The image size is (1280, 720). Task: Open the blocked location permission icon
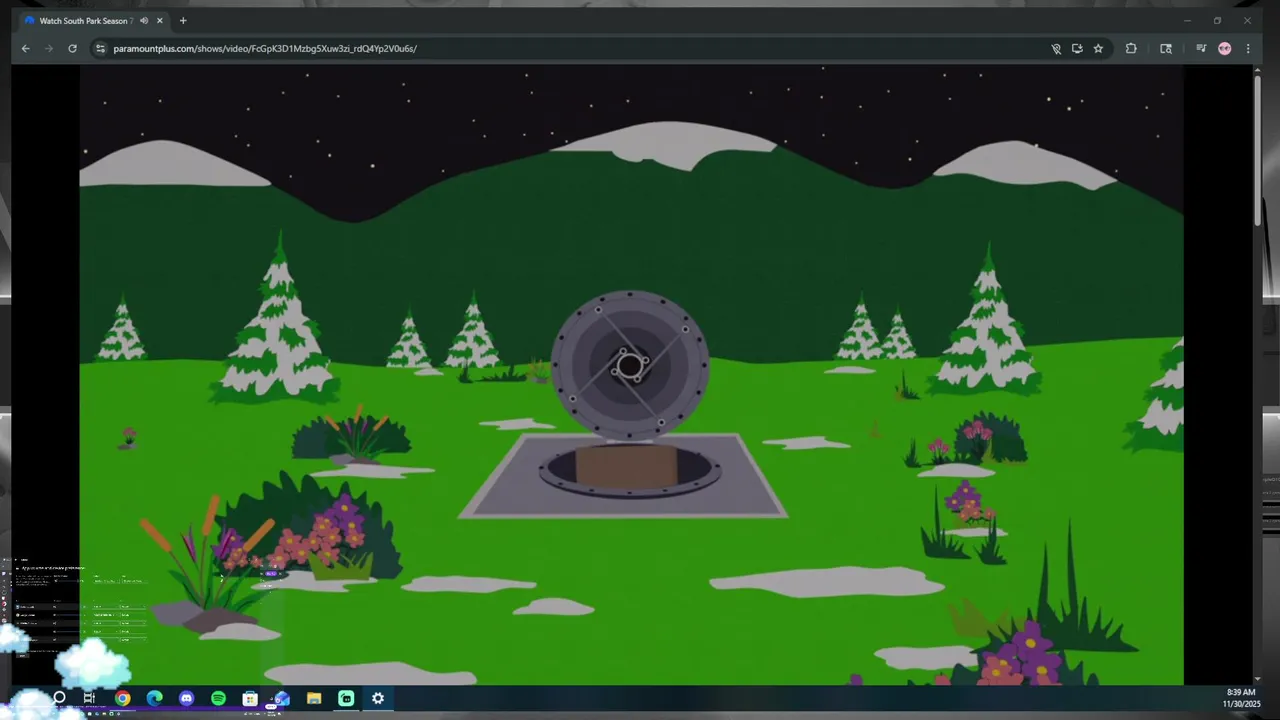(1056, 48)
